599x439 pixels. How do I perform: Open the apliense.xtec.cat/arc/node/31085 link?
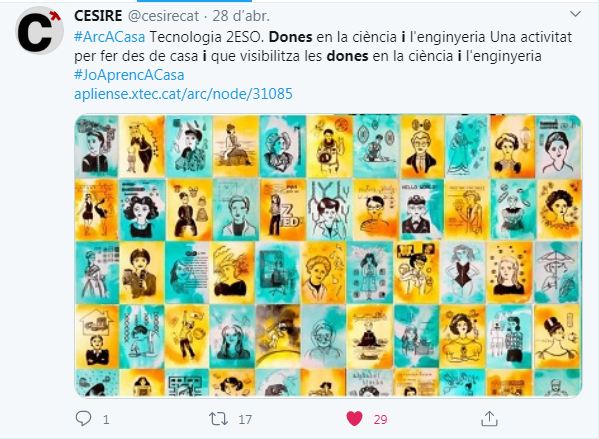coord(183,94)
